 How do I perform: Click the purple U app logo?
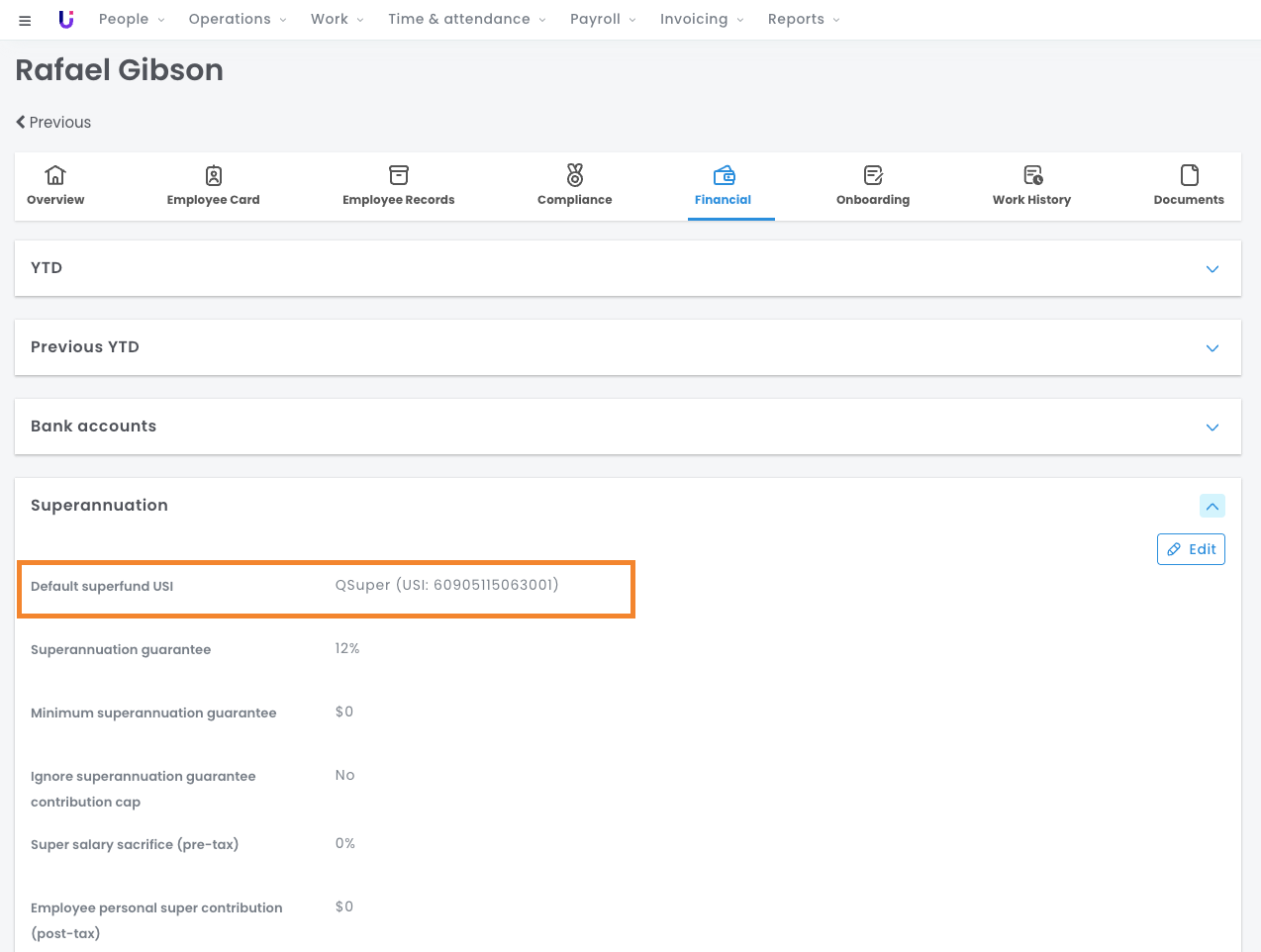point(66,20)
